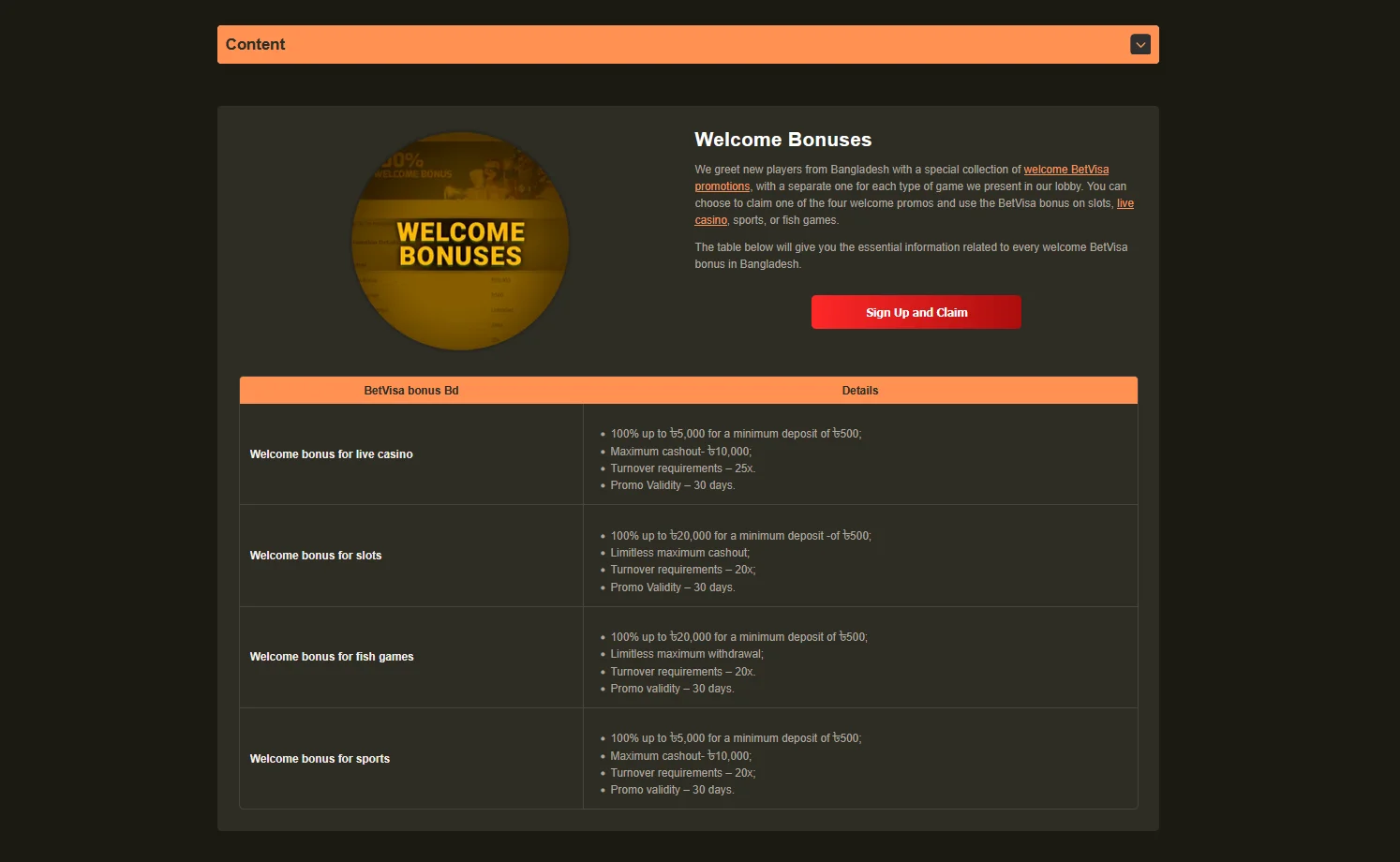Select the Welcome bonus for slots row
Viewport: 1400px width, 862px height.
[x=316, y=556]
